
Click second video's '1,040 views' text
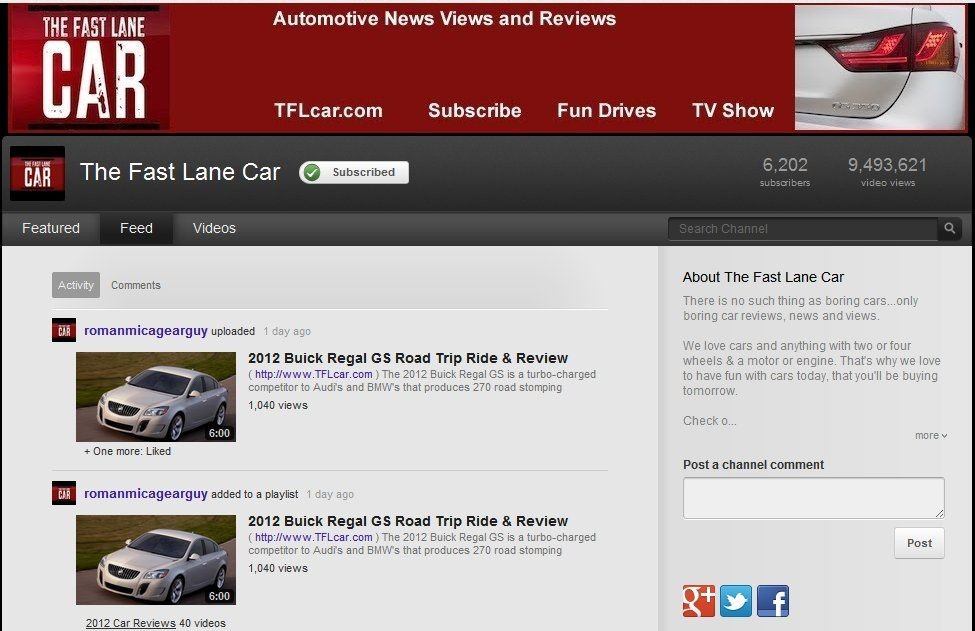(278, 568)
